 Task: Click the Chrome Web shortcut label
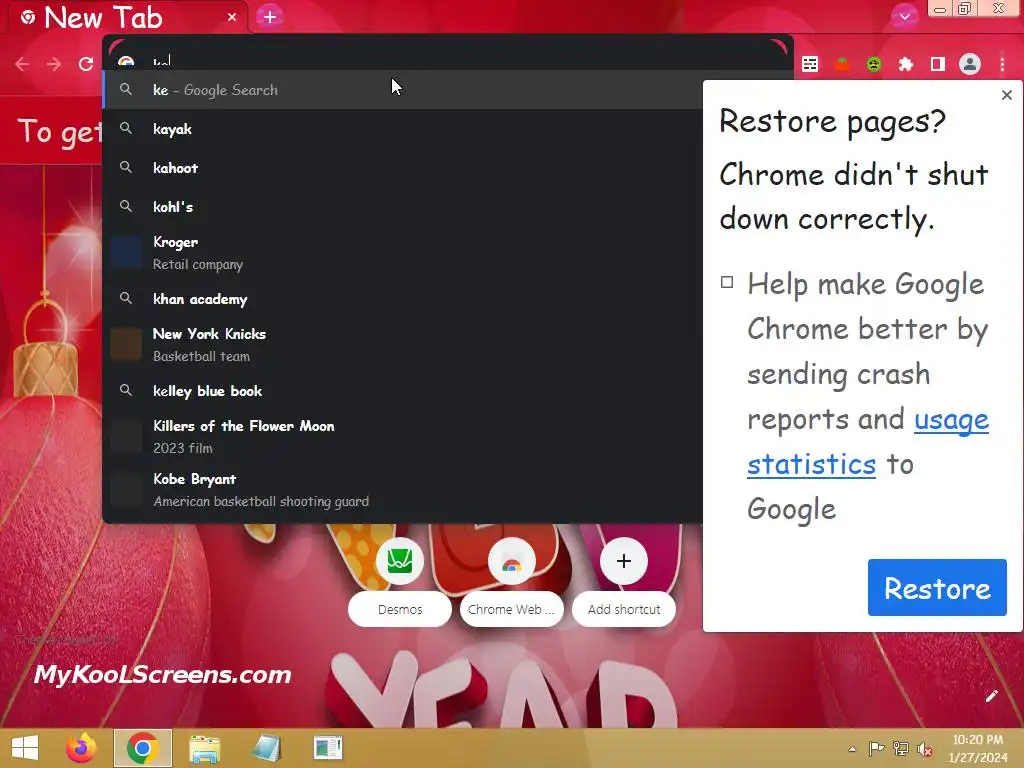tap(511, 609)
